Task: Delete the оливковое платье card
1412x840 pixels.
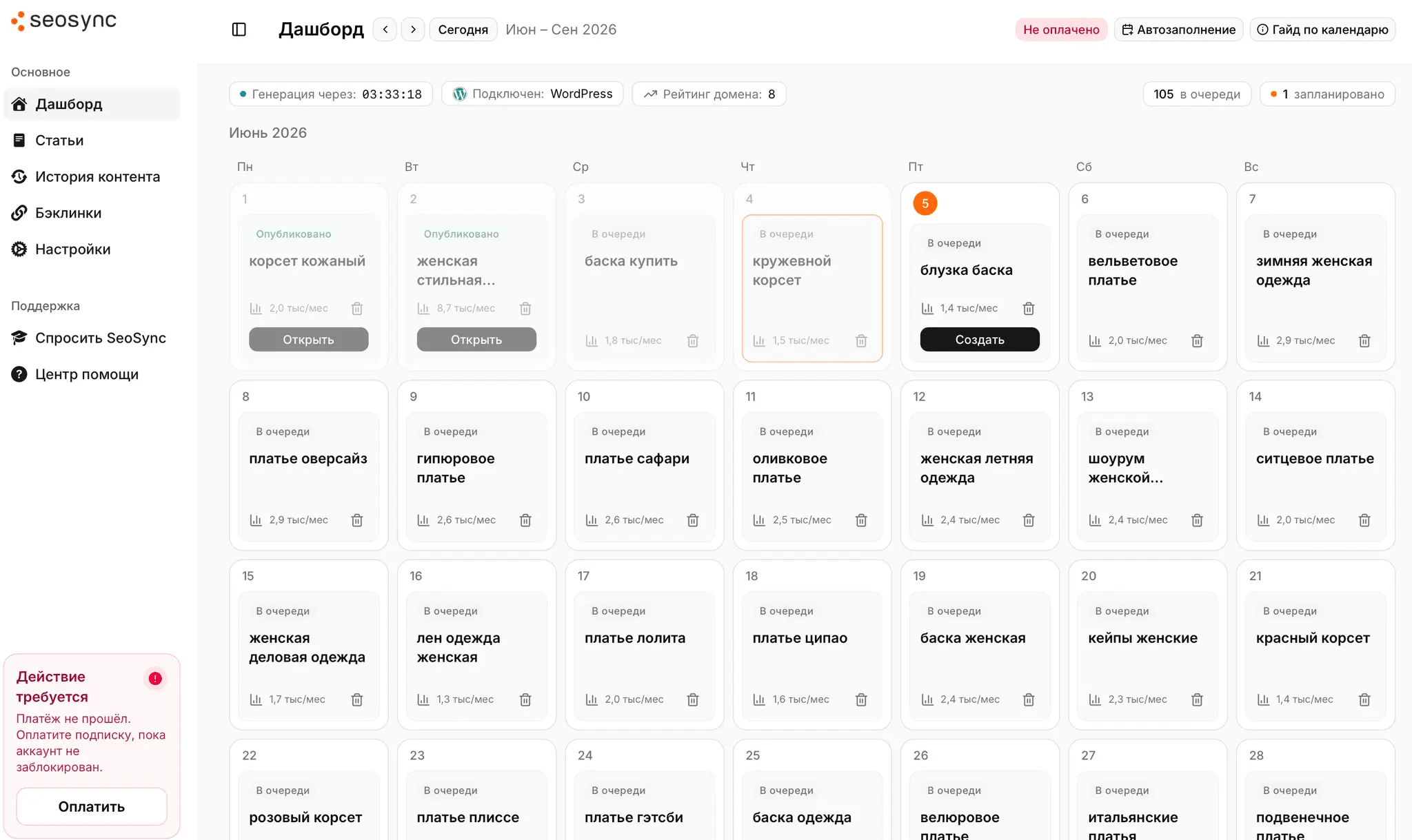Action: [861, 520]
